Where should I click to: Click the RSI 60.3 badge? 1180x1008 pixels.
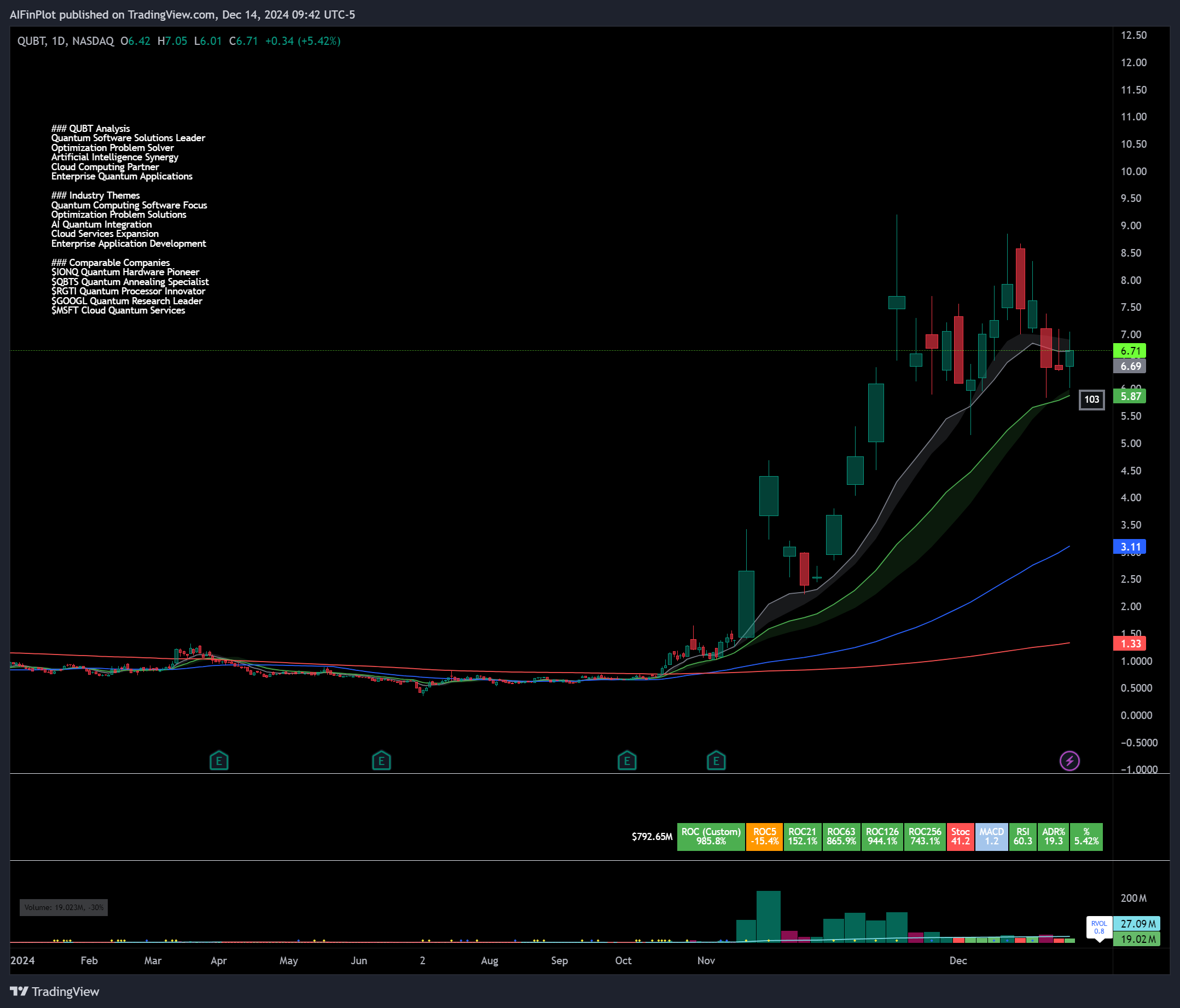(1022, 837)
